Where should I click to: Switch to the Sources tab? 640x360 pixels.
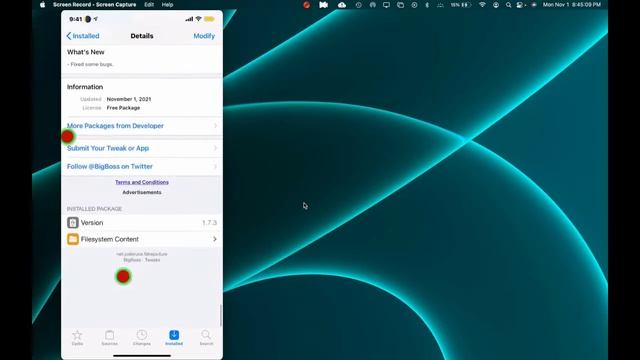click(109, 338)
